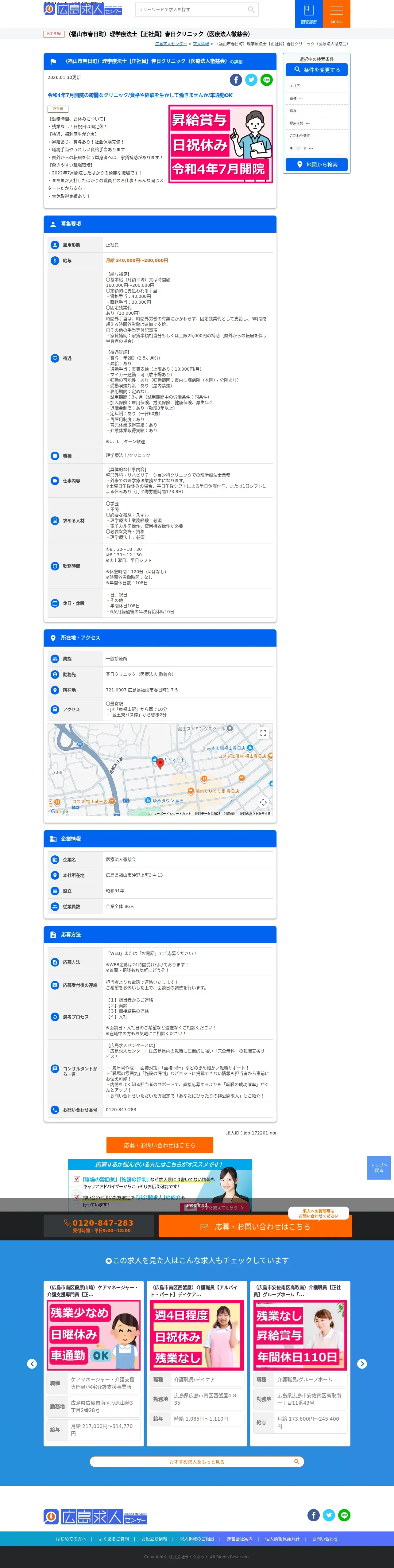The image size is (394, 1568).
Task: Click the 広島求人センター header logo
Action: coord(83,9)
